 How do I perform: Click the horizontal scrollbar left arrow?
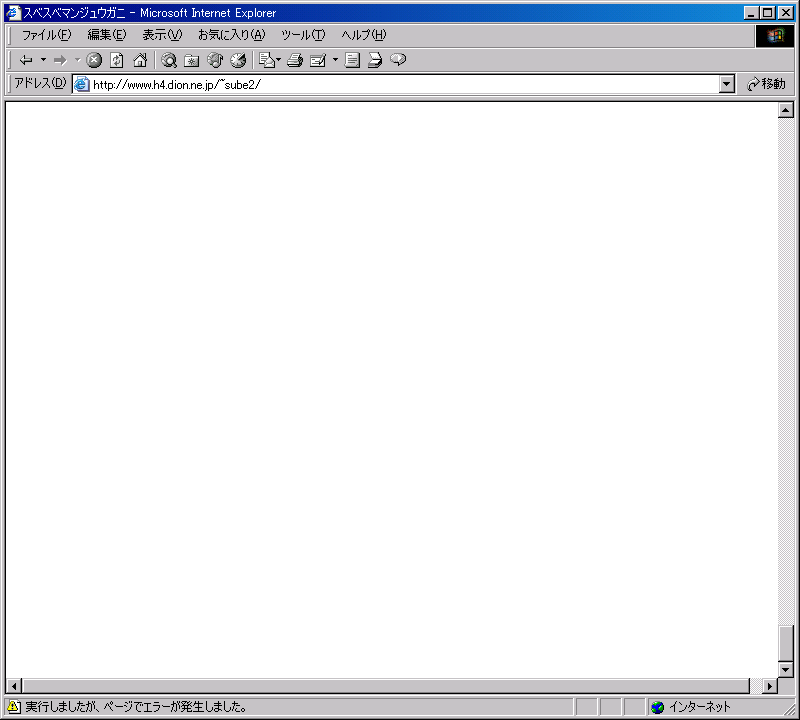point(14,686)
